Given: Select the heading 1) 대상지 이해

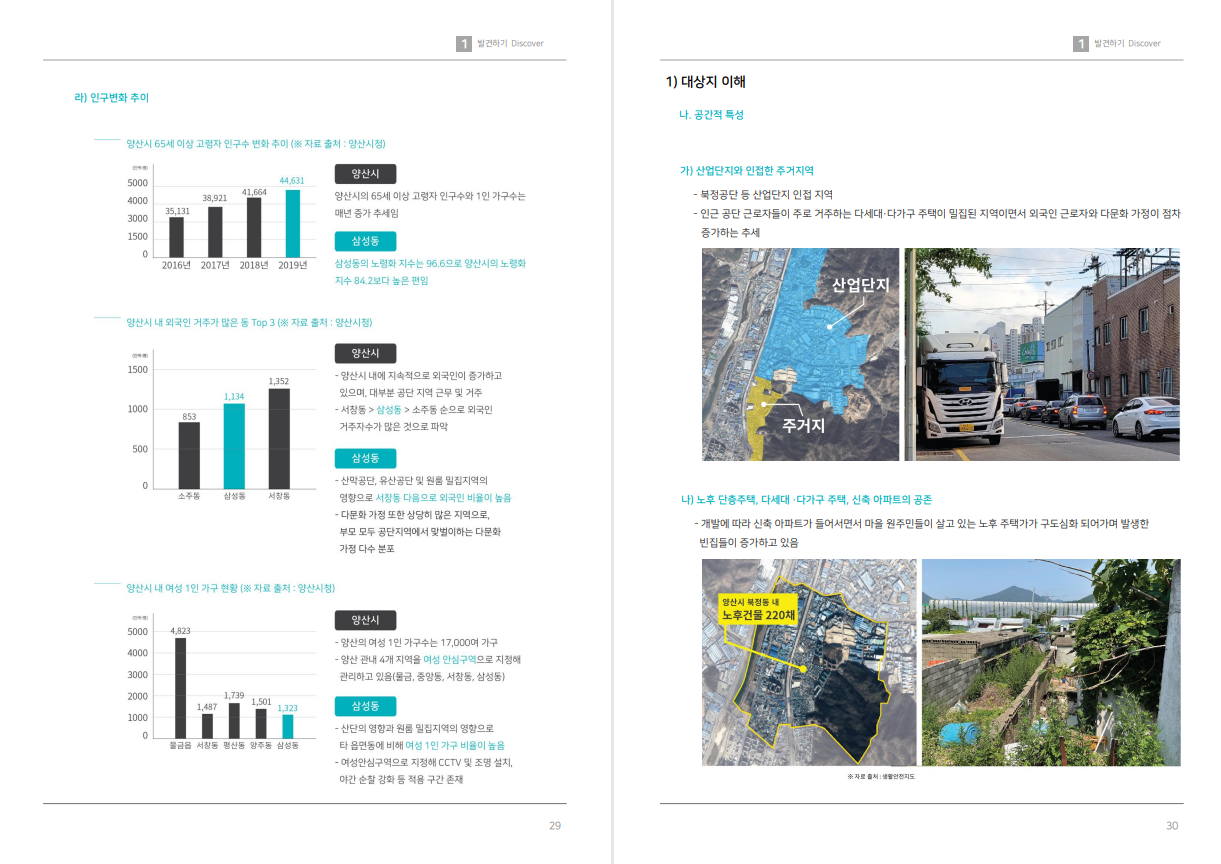Looking at the screenshot, I should pos(706,82).
